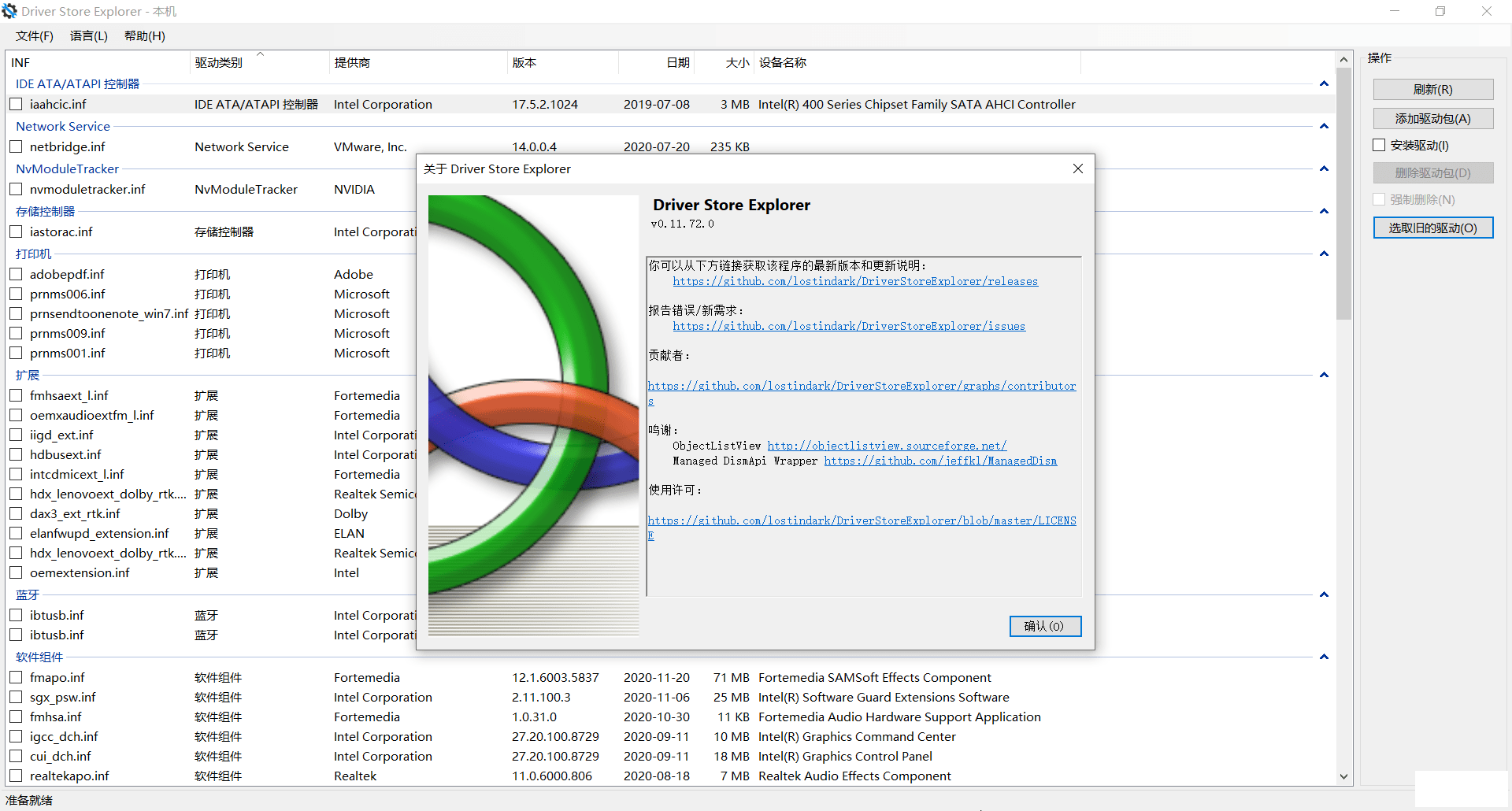This screenshot has height=811, width=1512.
Task: Close the About Driver Store Explorer dialog
Action: tap(1078, 168)
